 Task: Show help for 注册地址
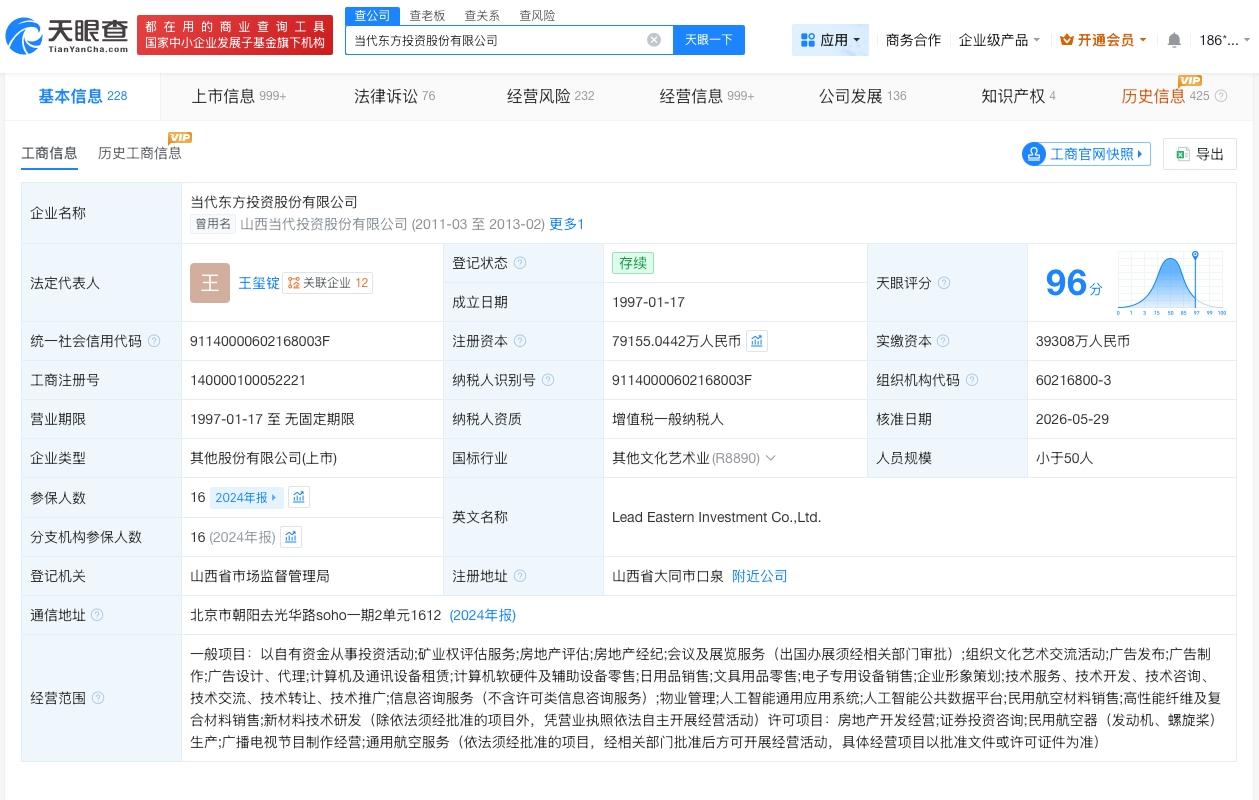click(x=520, y=576)
